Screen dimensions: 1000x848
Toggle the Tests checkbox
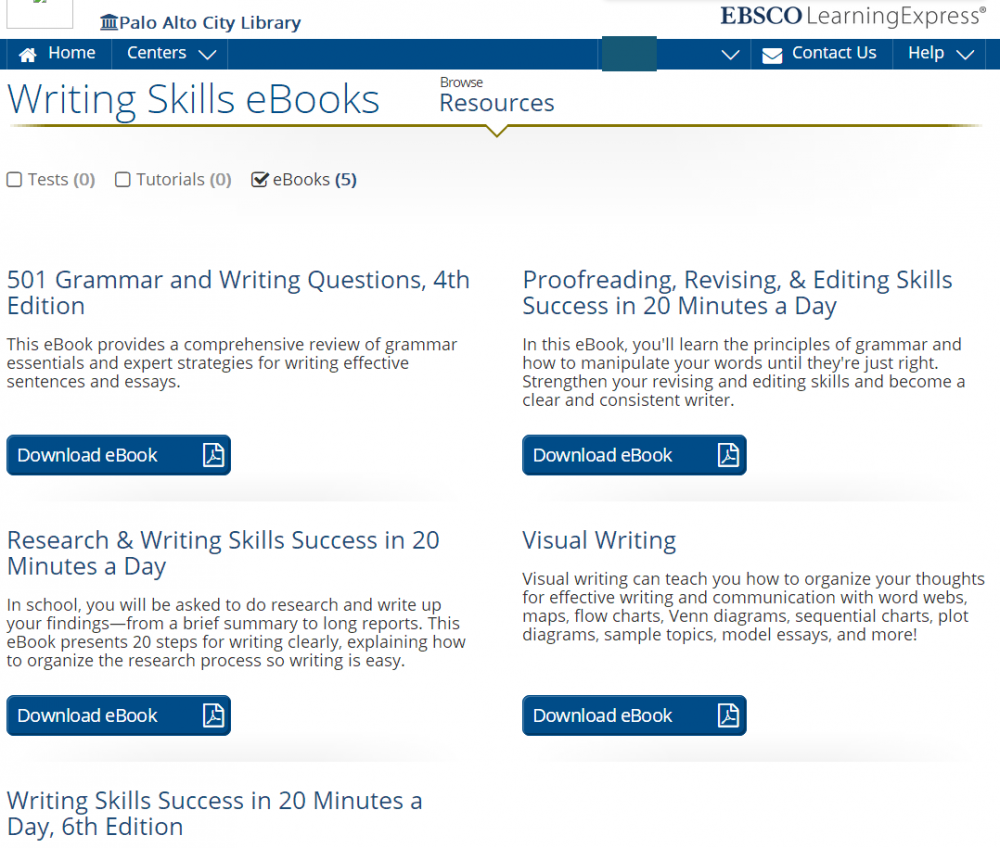pyautogui.click(x=15, y=180)
